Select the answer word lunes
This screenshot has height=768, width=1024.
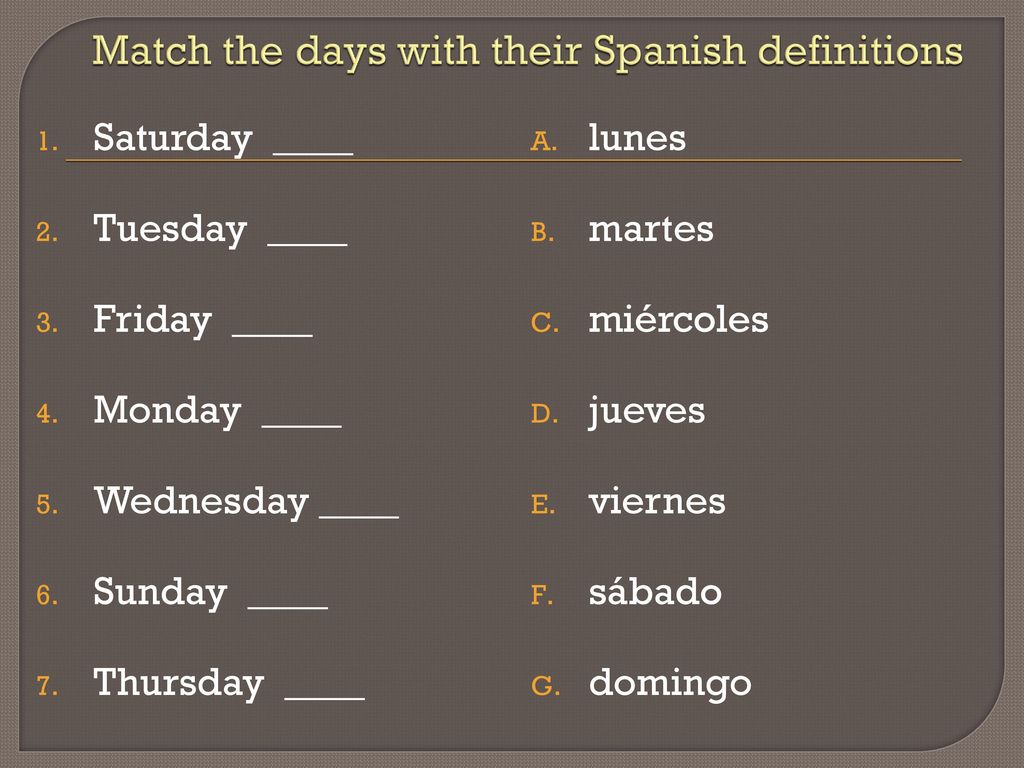pos(637,138)
